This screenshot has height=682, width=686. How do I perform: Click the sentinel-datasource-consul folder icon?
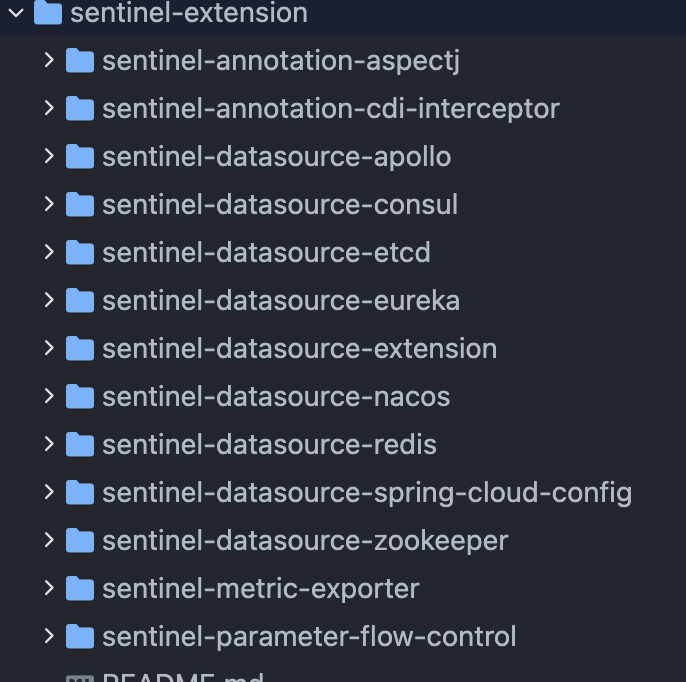click(80, 204)
